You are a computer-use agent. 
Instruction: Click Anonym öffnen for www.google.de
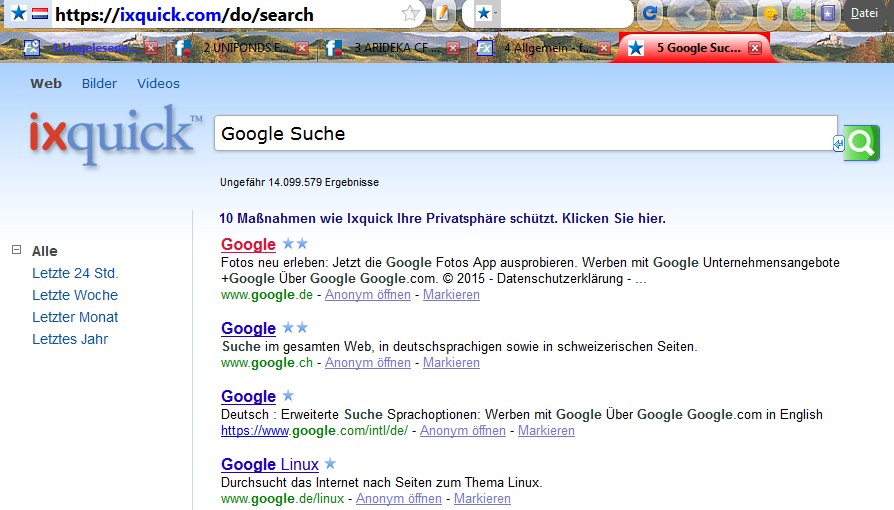click(x=368, y=294)
